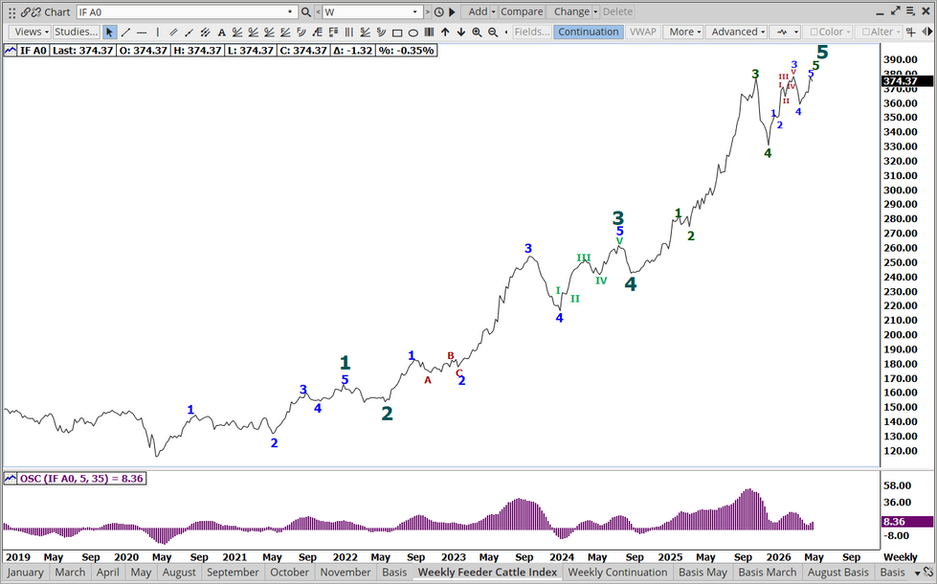Open the hamburger menu icon top right
This screenshot has width=937, height=584.
pos(911,11)
